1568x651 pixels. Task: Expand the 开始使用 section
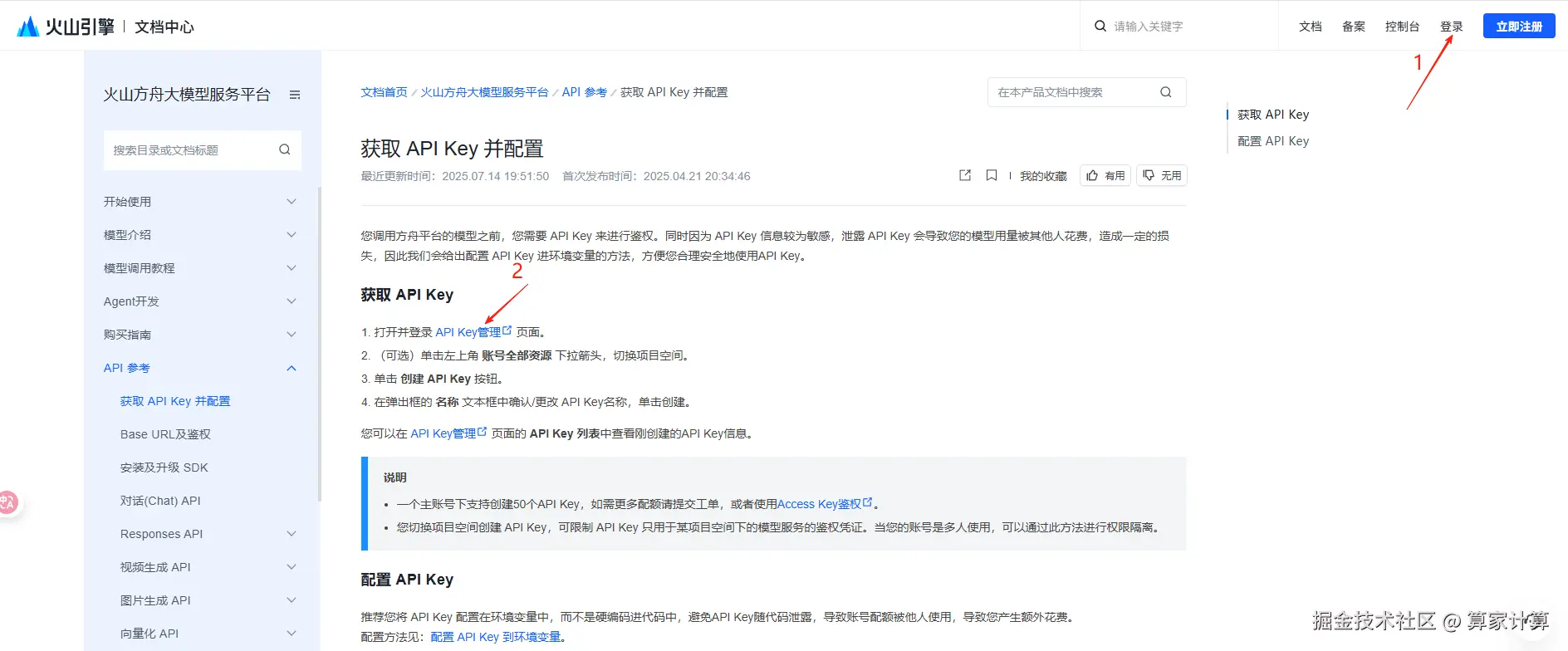pos(292,202)
